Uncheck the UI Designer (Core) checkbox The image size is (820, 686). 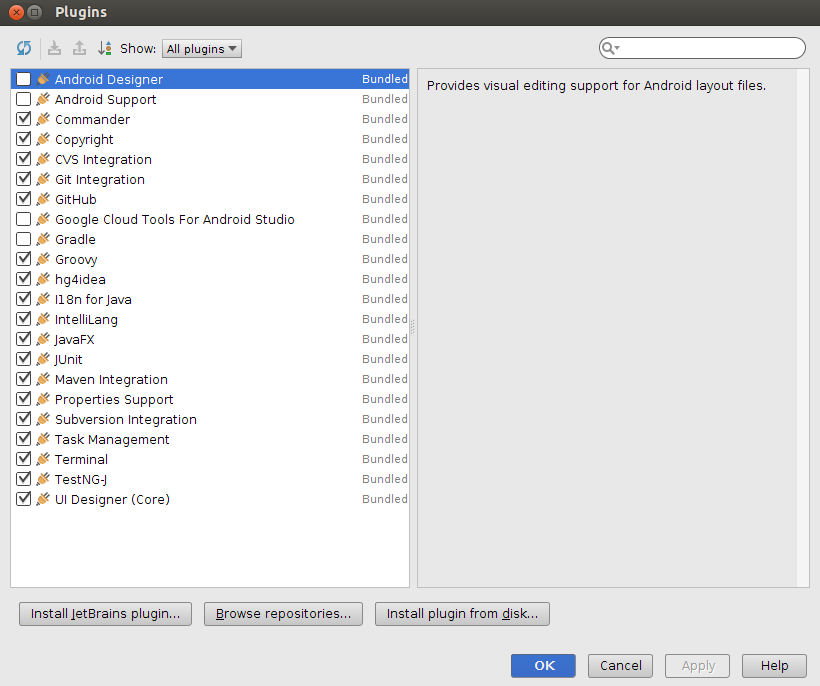pyautogui.click(x=24, y=499)
